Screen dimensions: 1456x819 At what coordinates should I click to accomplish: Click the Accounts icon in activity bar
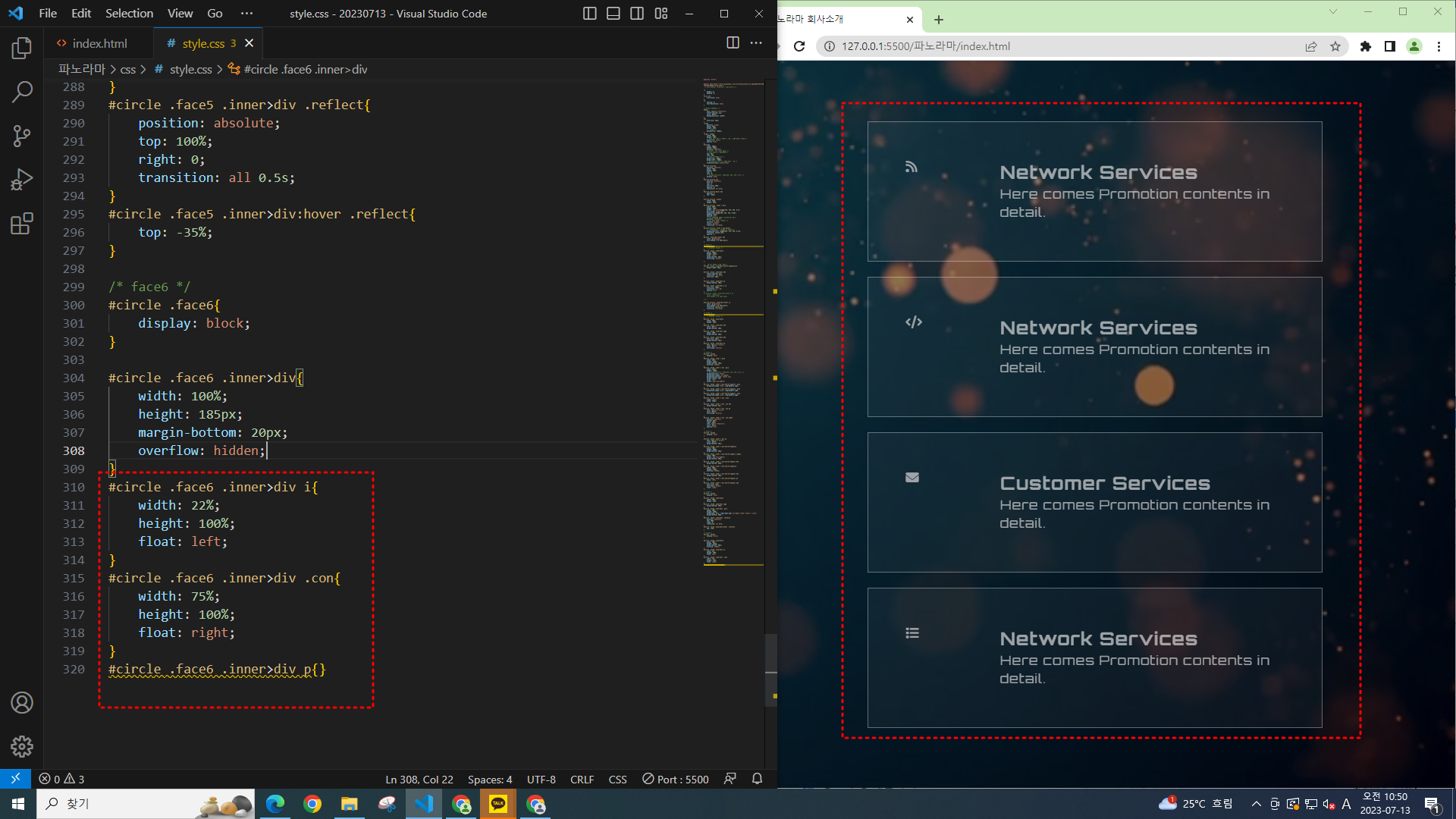(22, 703)
